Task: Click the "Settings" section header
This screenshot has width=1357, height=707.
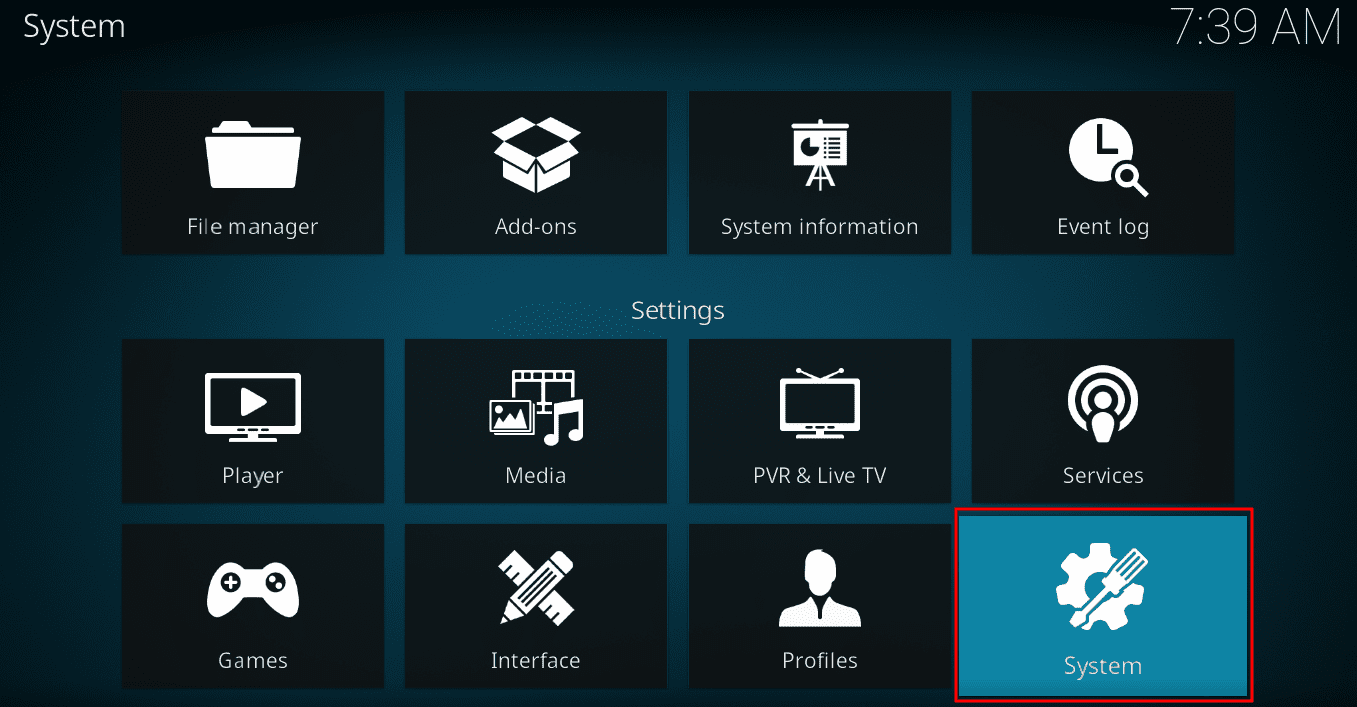Action: [677, 310]
